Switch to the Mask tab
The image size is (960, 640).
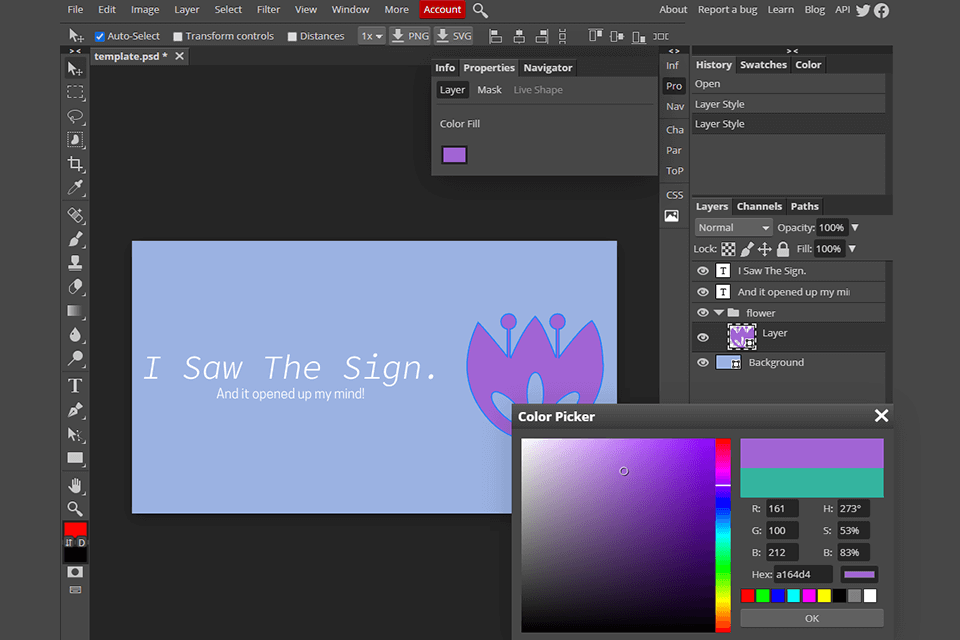(489, 90)
